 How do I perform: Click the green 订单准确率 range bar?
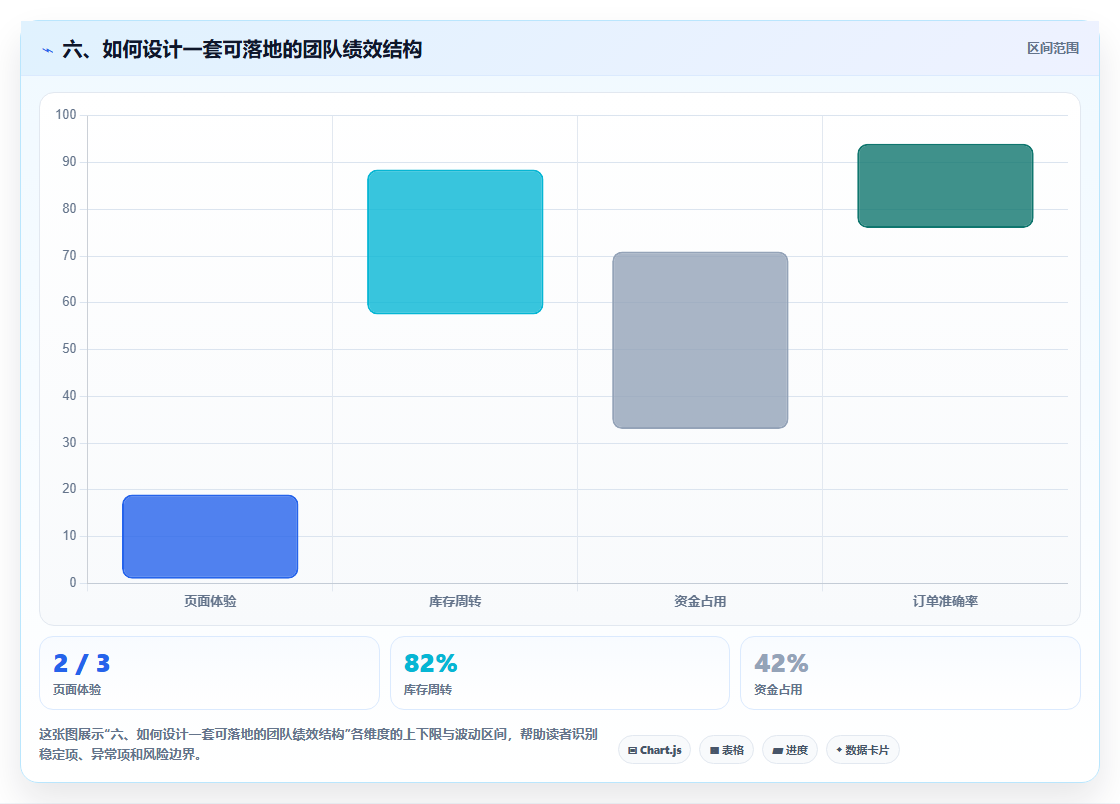tap(945, 186)
